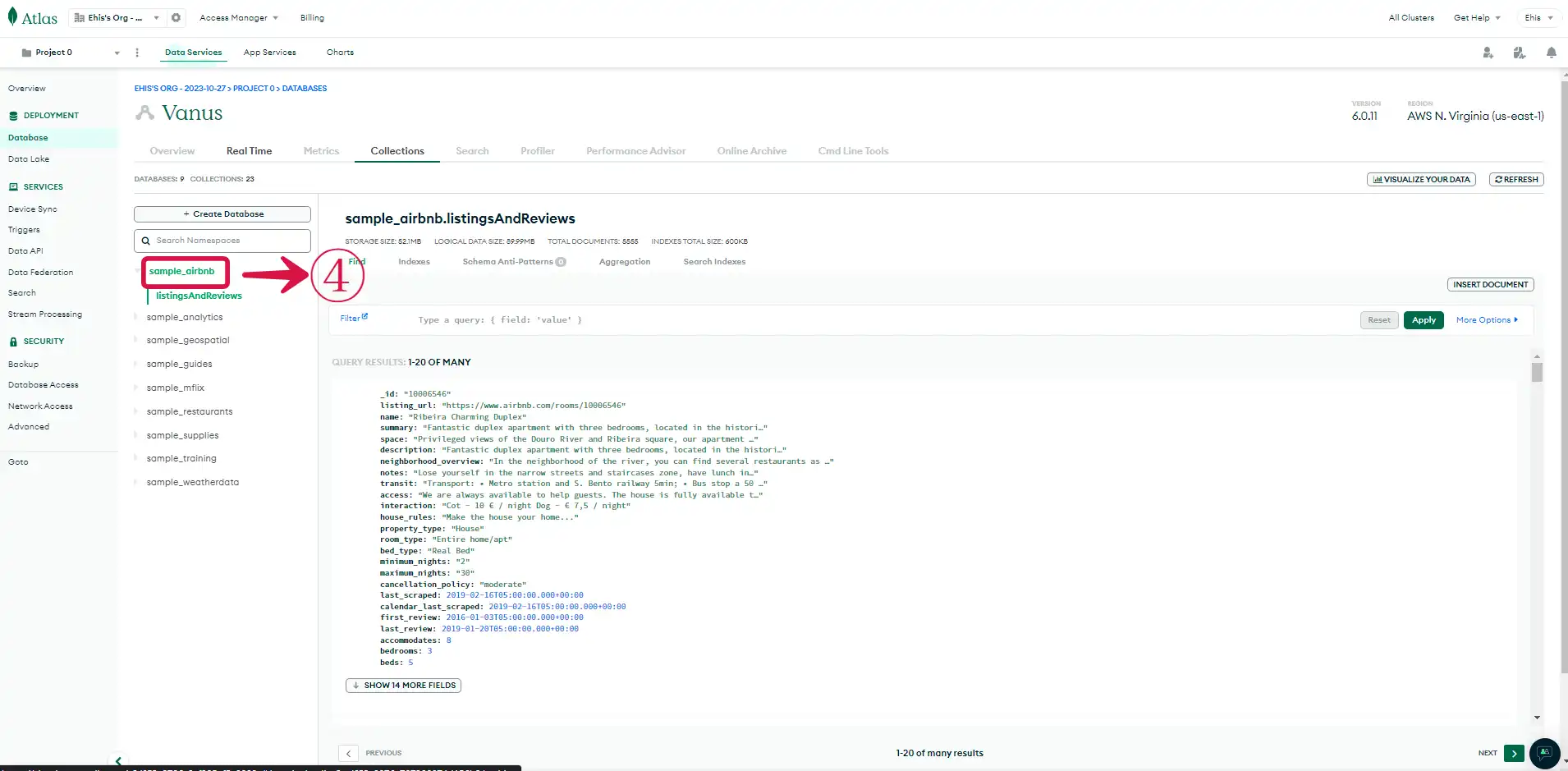This screenshot has width=1568, height=771.
Task: Click the listing_url link value
Action: (x=534, y=406)
